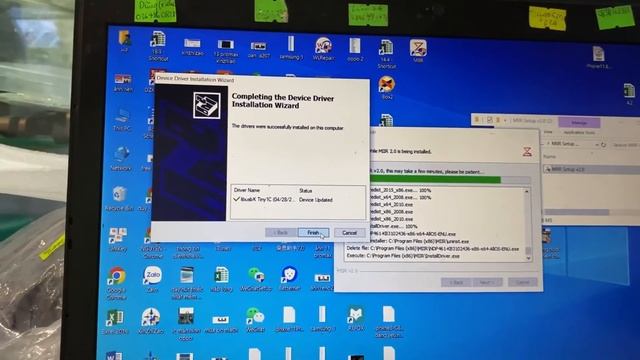Open the Recycle Bin desktop icon
Image resolution: width=640 pixels, height=360 pixels.
119,198
